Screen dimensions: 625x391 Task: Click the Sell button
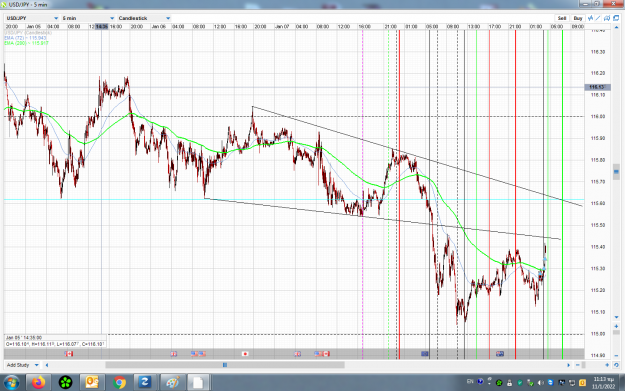(x=562, y=18)
